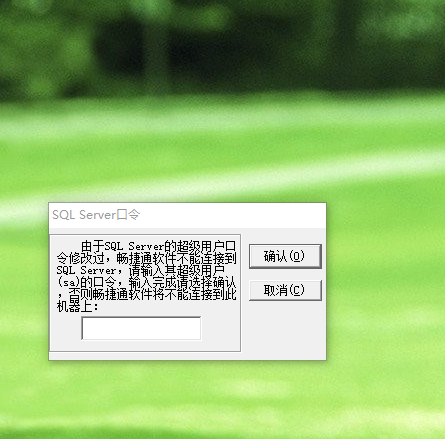Click the 取消(C) cancel button
445x439 pixels.
coord(285,290)
